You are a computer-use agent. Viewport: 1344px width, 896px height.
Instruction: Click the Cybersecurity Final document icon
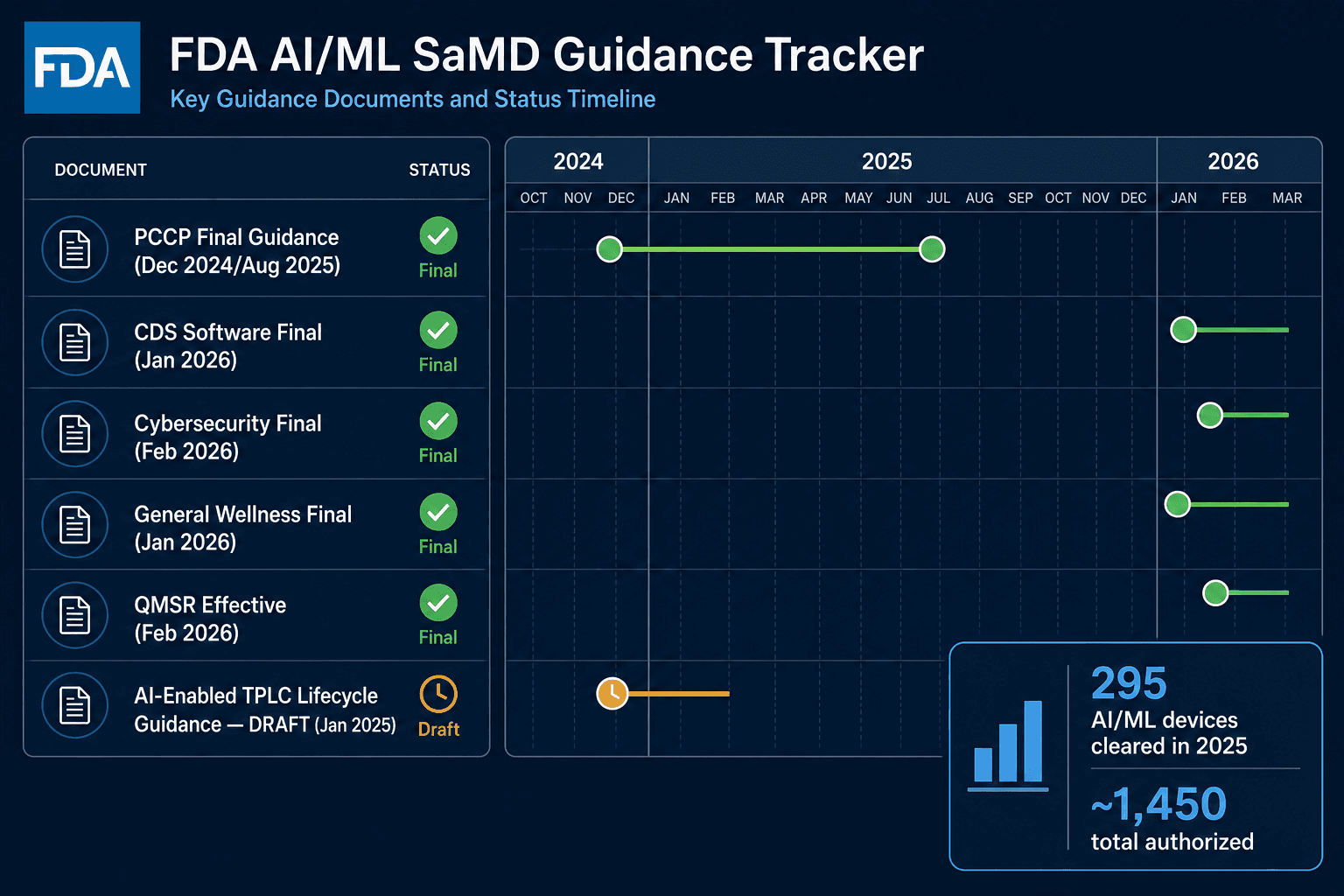(x=75, y=434)
